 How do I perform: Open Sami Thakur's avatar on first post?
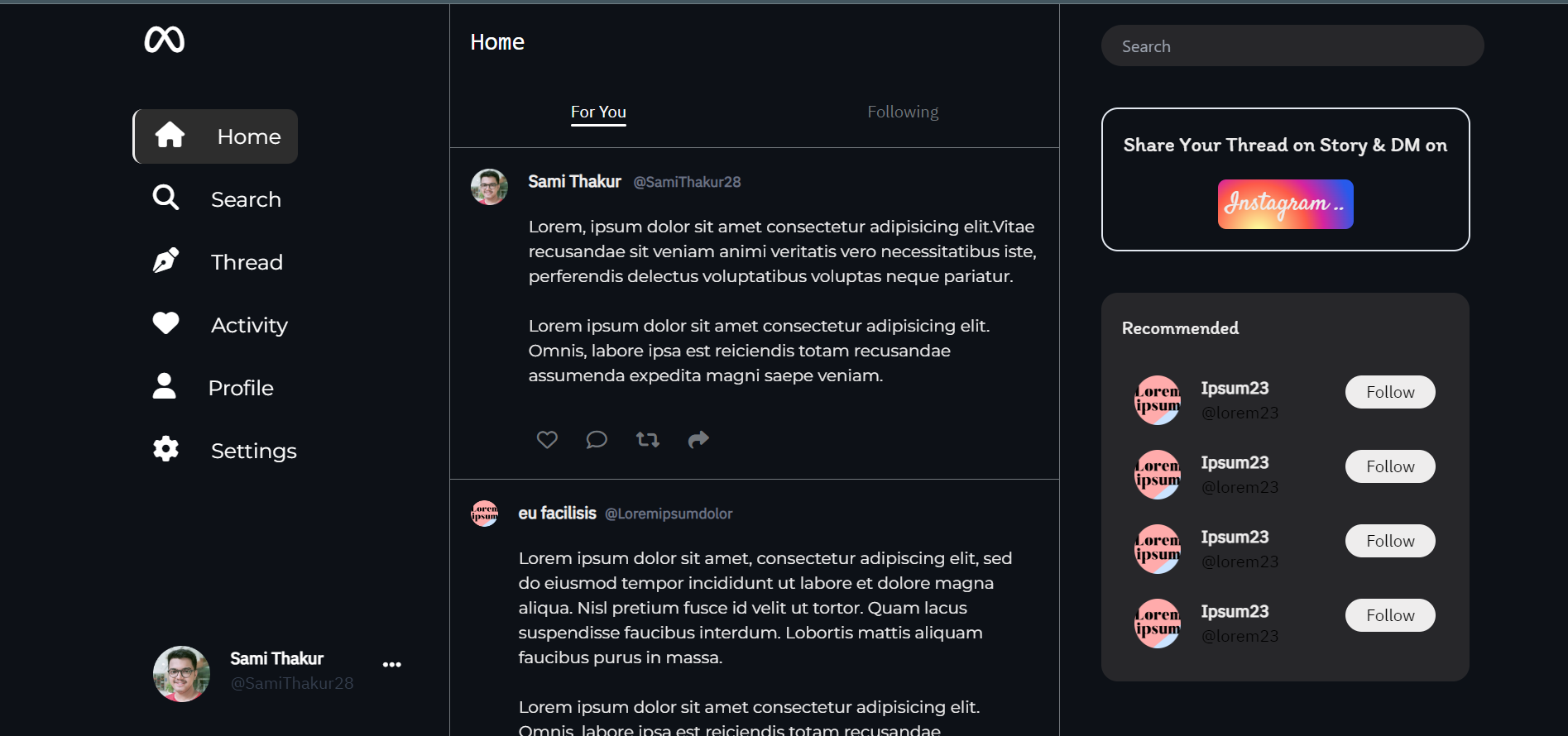489,187
